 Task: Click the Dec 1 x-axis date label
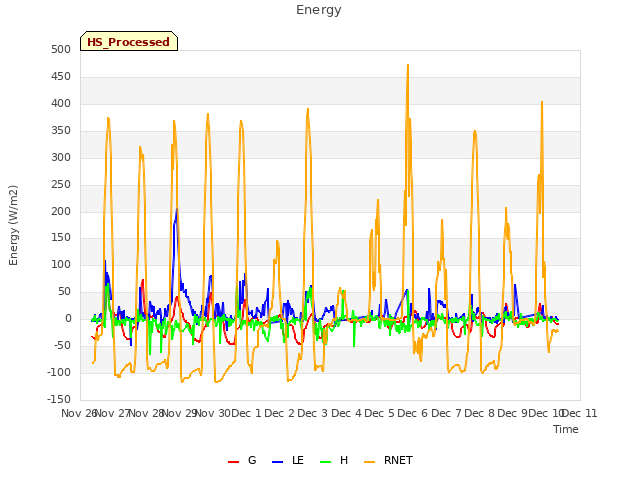click(247, 413)
